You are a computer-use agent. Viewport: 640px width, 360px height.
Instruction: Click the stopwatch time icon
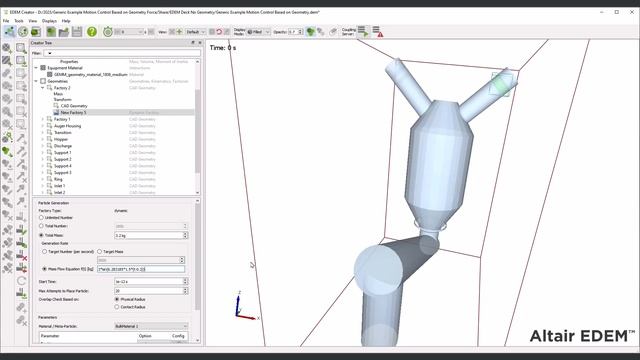point(108,31)
